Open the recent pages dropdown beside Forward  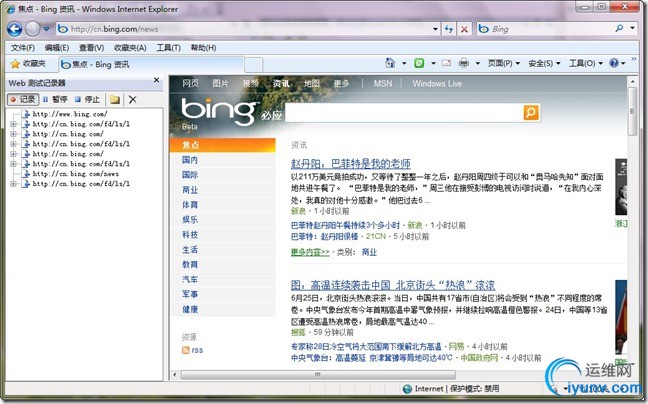click(46, 29)
